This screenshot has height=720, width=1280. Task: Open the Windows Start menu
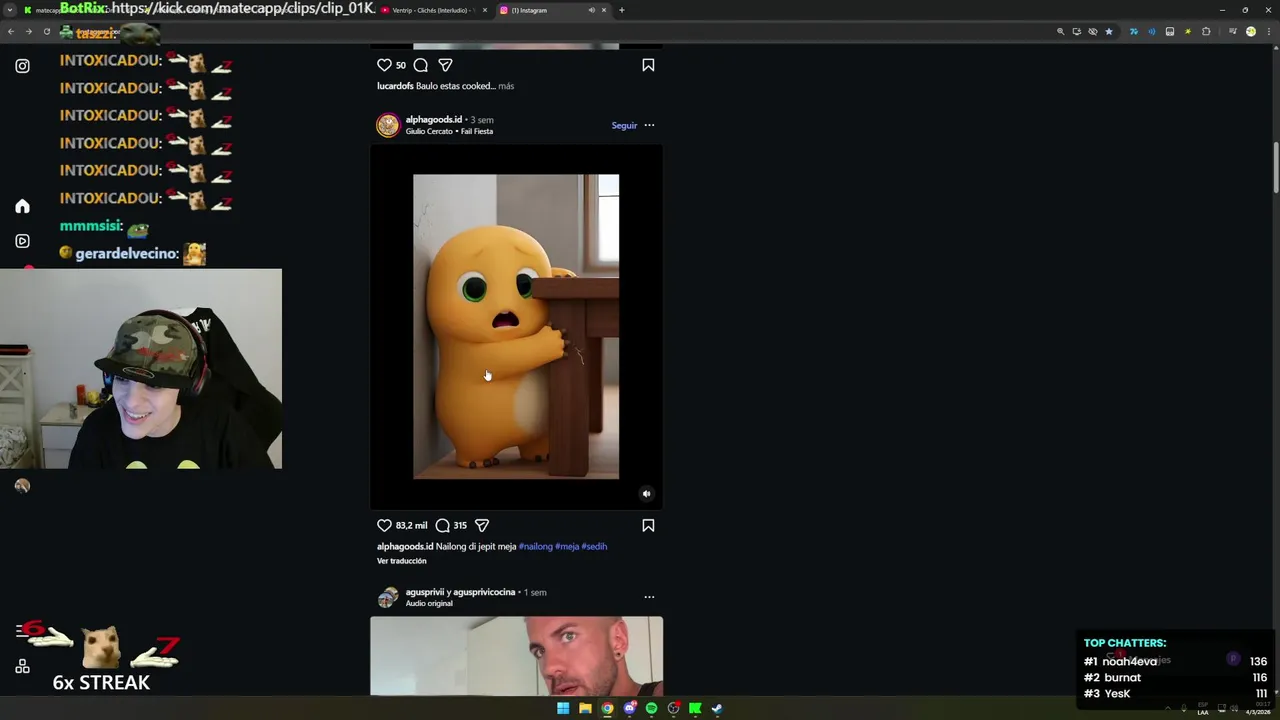pyautogui.click(x=563, y=708)
